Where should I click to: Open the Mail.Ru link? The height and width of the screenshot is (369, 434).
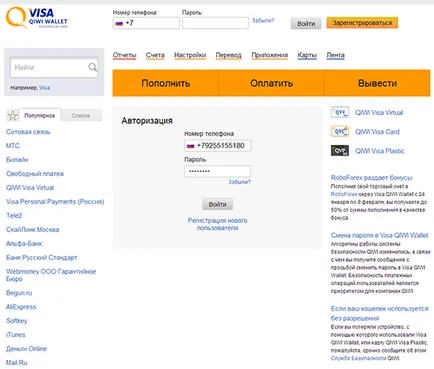16,363
